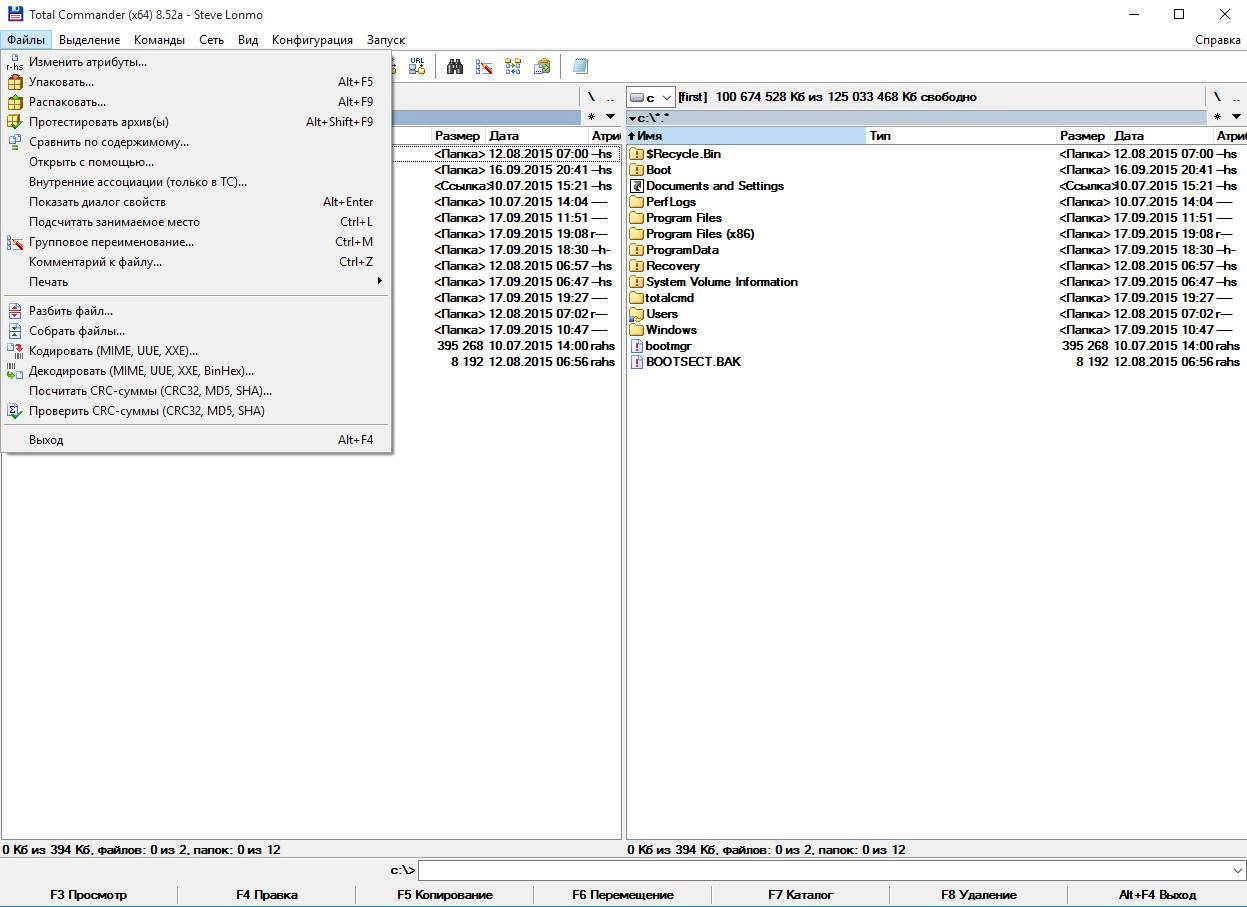Image resolution: width=1247 pixels, height=907 pixels.
Task: Choose Декодировать (MIME, UUE, XXE, BinHex)
Action: tap(196, 371)
